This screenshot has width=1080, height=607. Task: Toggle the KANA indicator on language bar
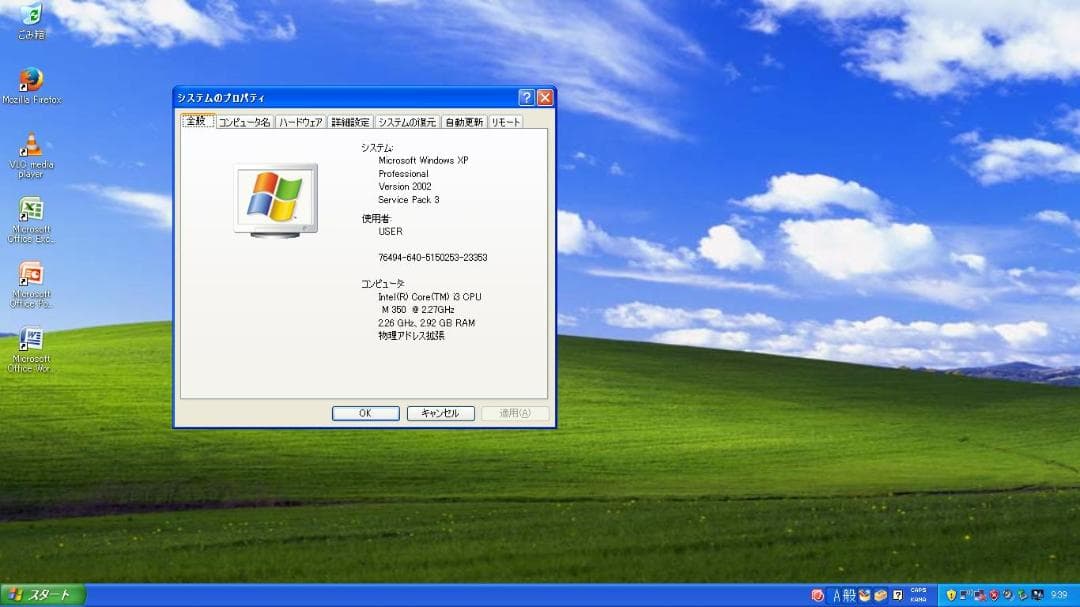(919, 600)
